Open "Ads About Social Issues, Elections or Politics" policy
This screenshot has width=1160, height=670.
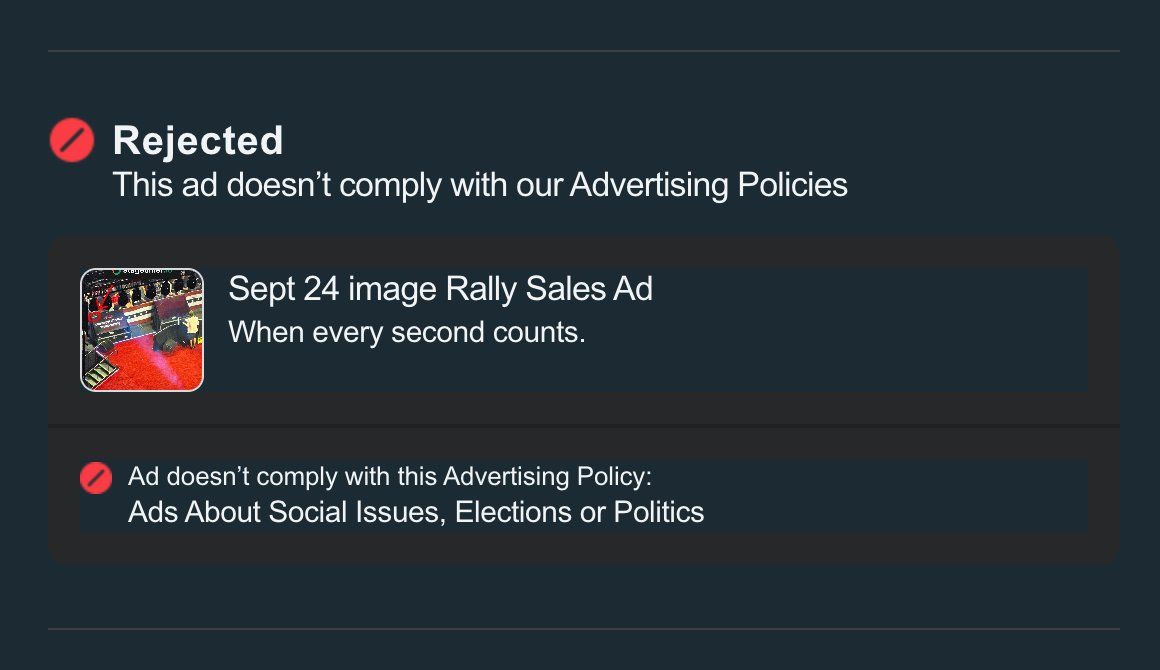[x=416, y=512]
